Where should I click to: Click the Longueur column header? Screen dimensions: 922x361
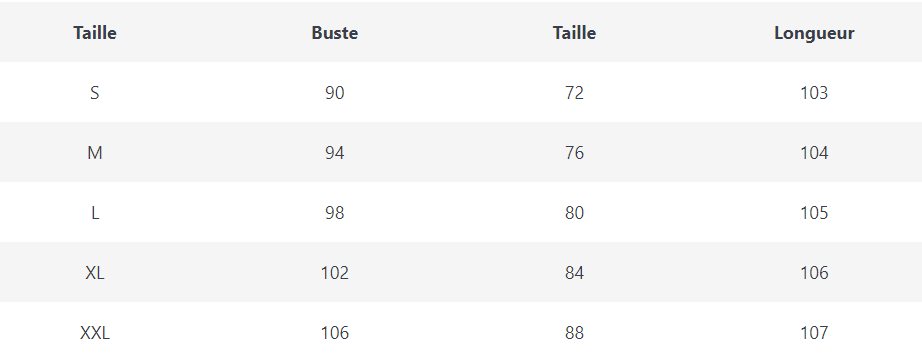point(814,33)
